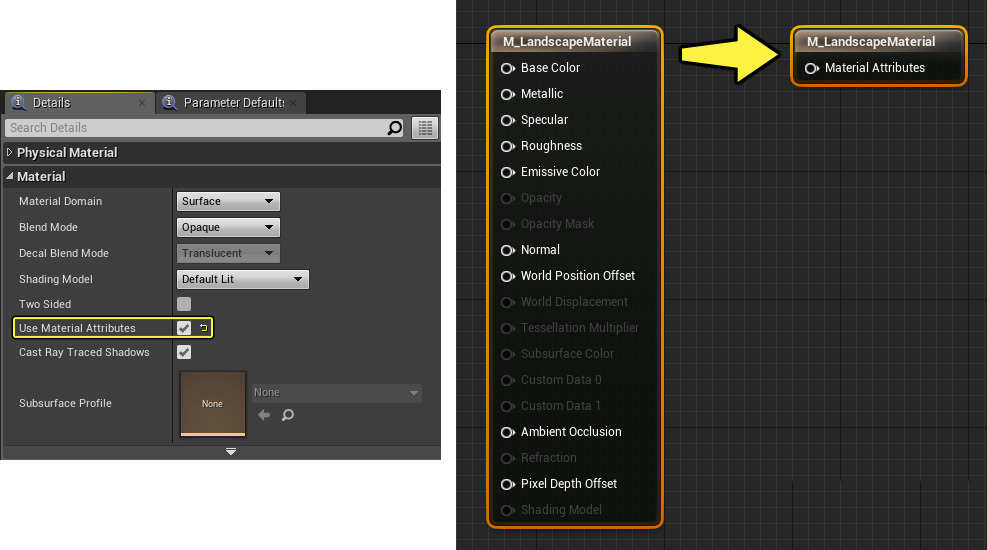Open the Shading Model dropdown
This screenshot has height=550, width=987.
coord(243,279)
